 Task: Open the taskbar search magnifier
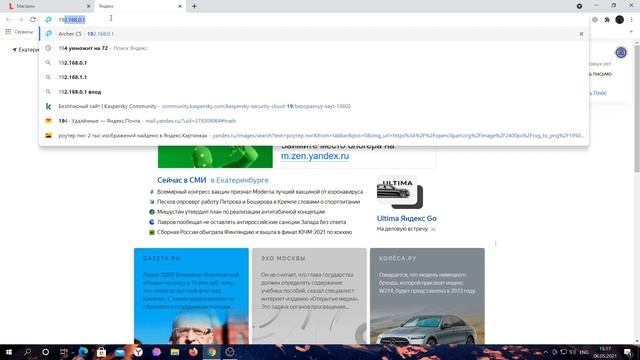click(x=27, y=352)
